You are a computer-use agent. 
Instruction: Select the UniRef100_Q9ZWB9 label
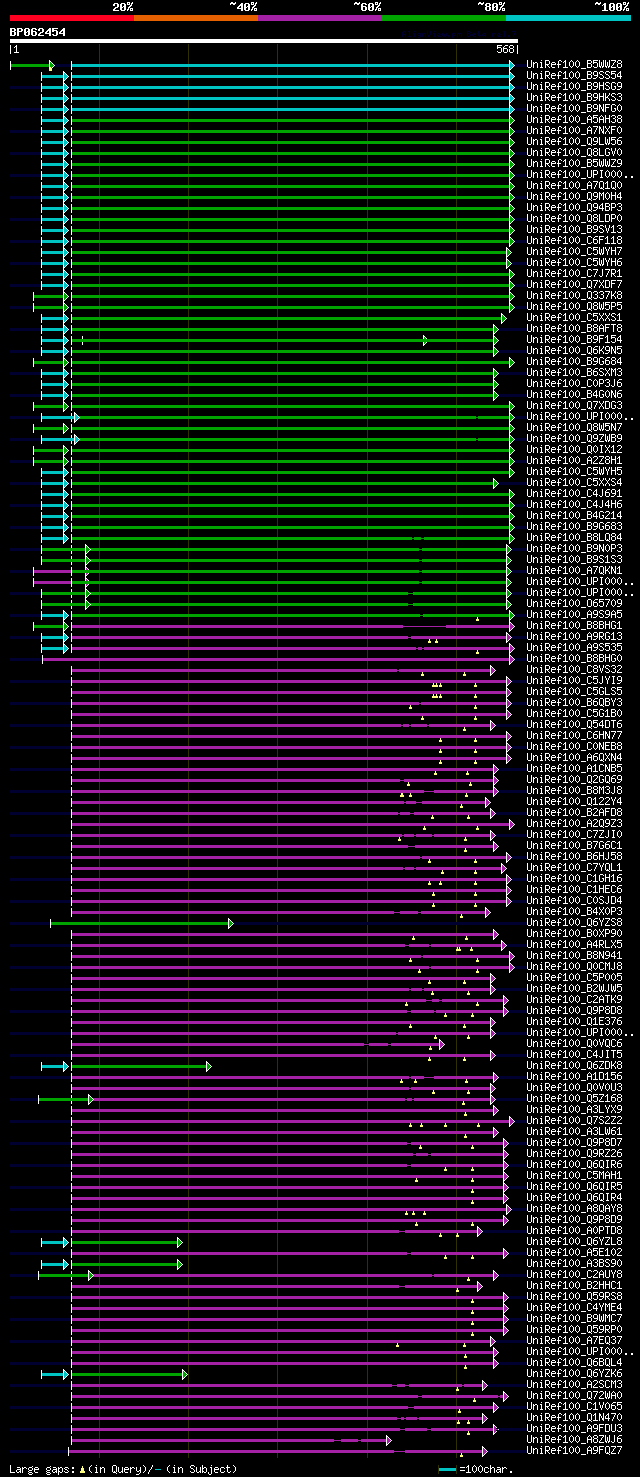pyautogui.click(x=574, y=438)
